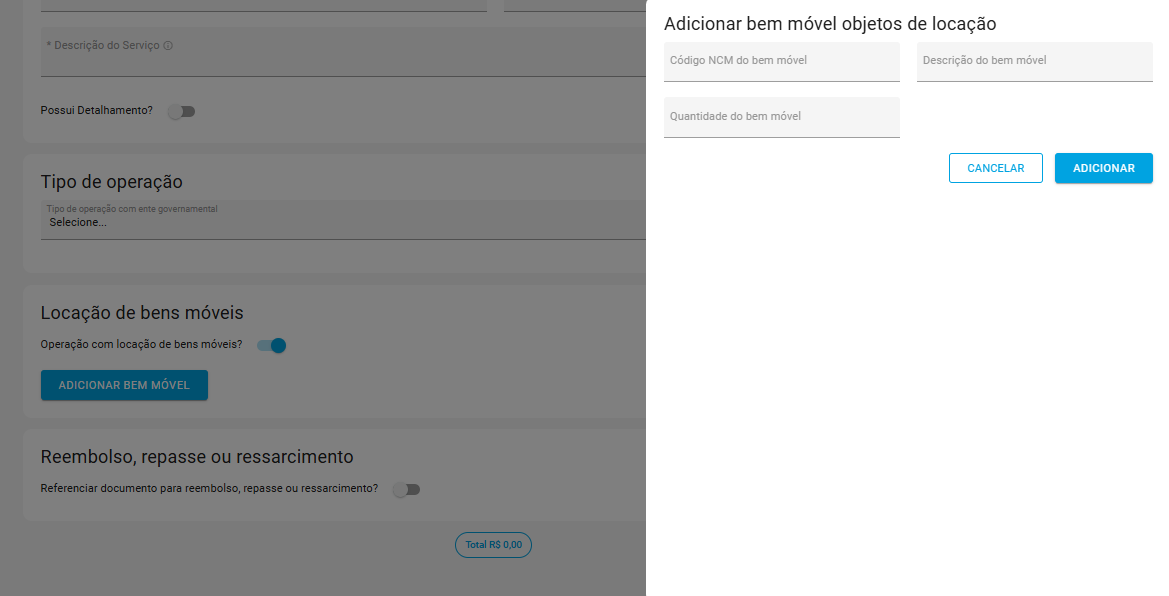
Task: Open the Tipo de operação Selecione dropdown
Action: 343,220
